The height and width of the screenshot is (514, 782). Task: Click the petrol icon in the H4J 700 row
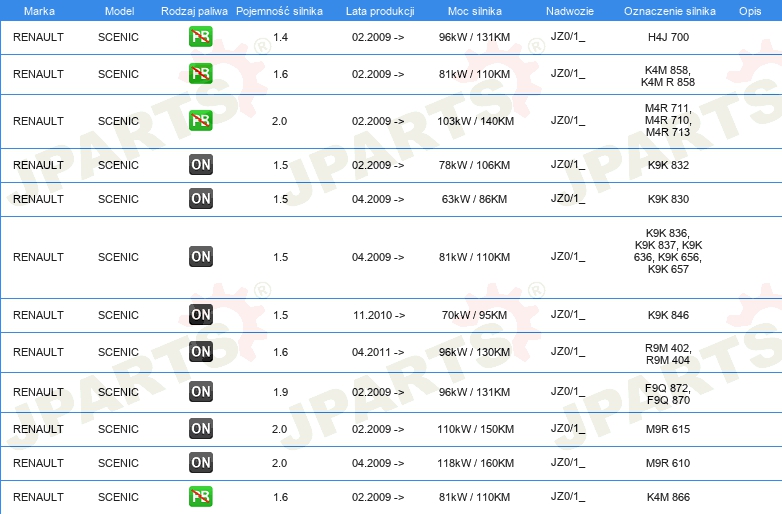click(200, 36)
